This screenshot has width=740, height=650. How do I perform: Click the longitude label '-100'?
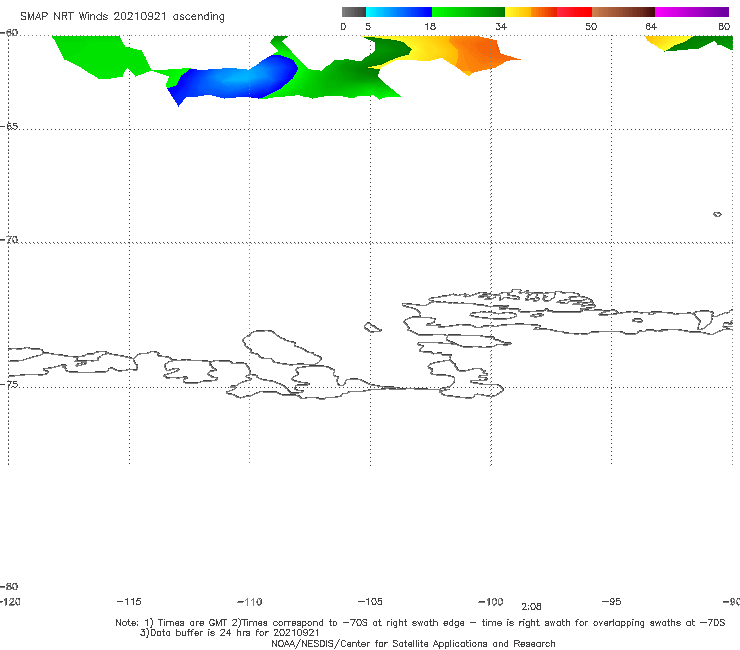coord(491,602)
